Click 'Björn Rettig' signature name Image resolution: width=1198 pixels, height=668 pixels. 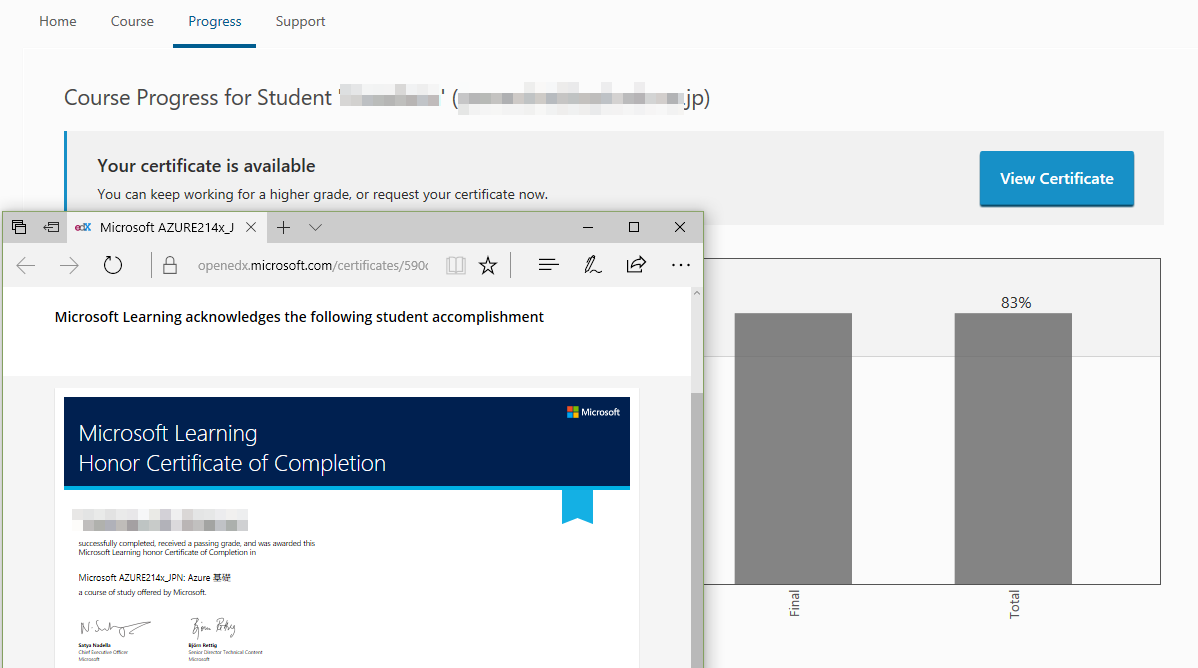pyautogui.click(x=203, y=645)
